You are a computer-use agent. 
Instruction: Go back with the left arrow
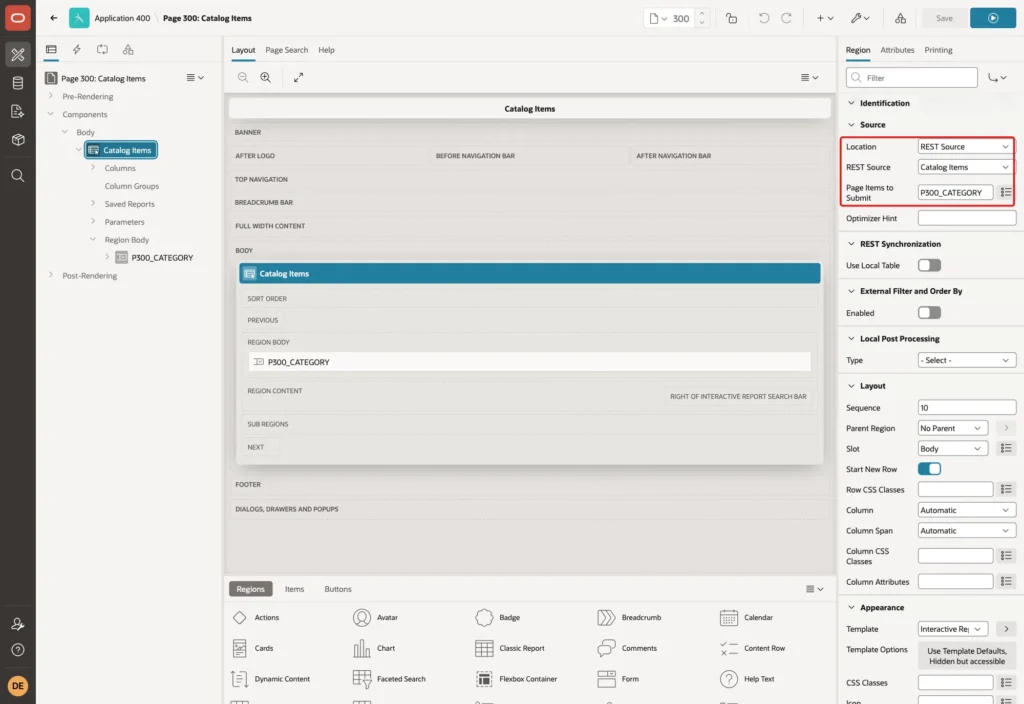(x=54, y=18)
